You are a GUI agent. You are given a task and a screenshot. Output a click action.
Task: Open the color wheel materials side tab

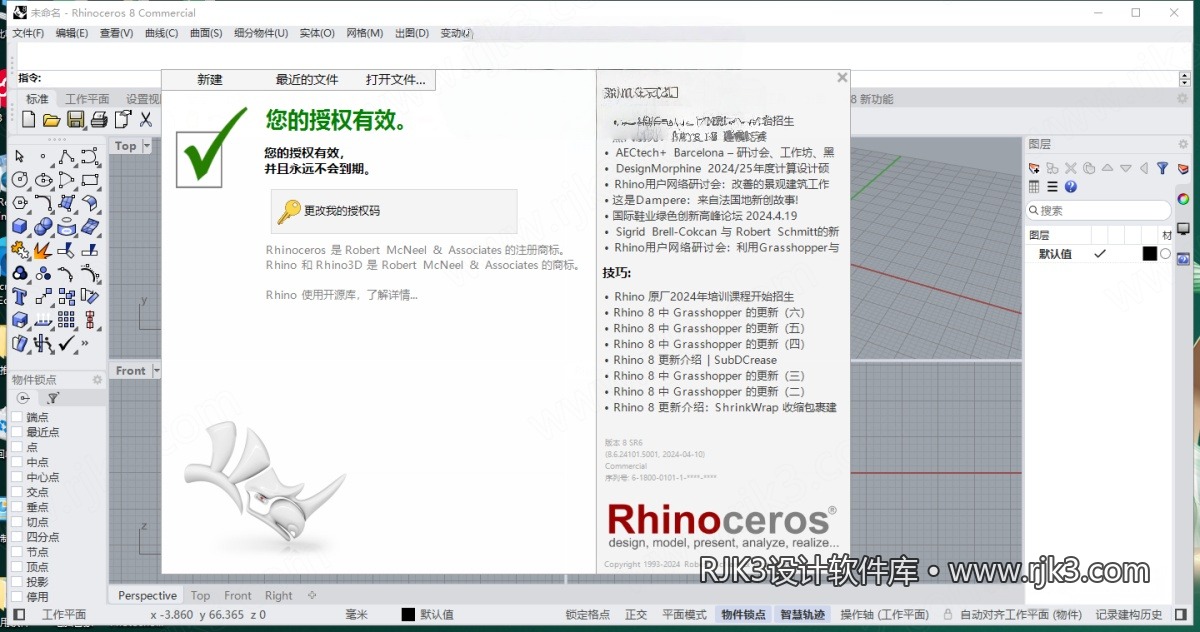1184,199
